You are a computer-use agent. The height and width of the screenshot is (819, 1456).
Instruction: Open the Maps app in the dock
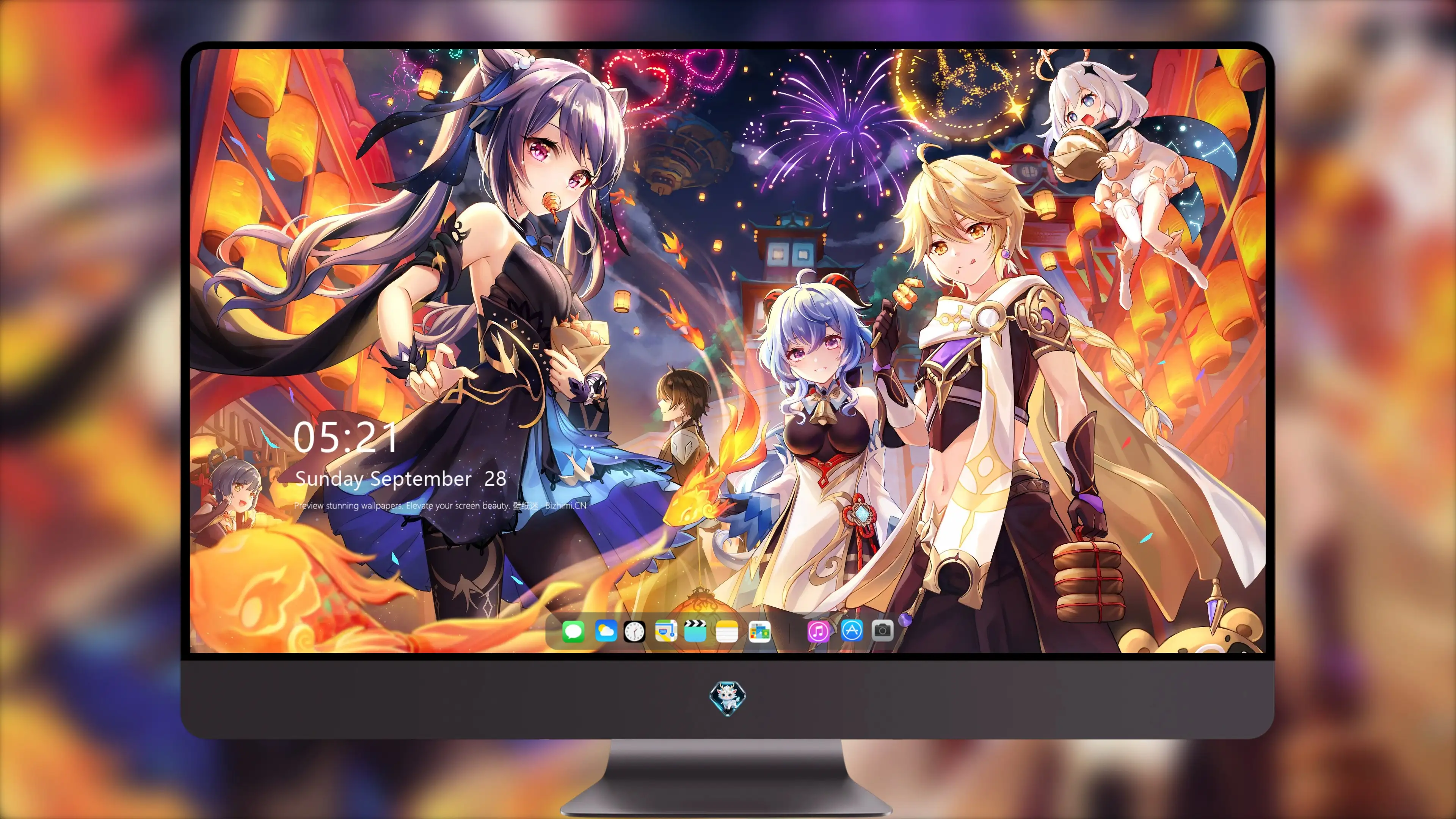point(666,631)
